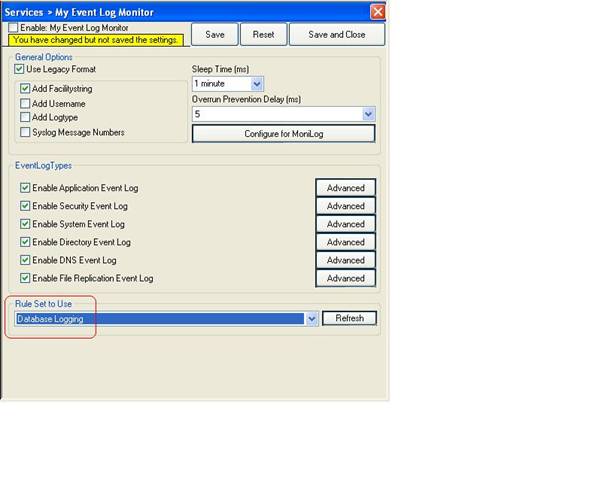Toggle Enable Security Event Log
Viewport: 605px width, 480px height.
(25, 206)
